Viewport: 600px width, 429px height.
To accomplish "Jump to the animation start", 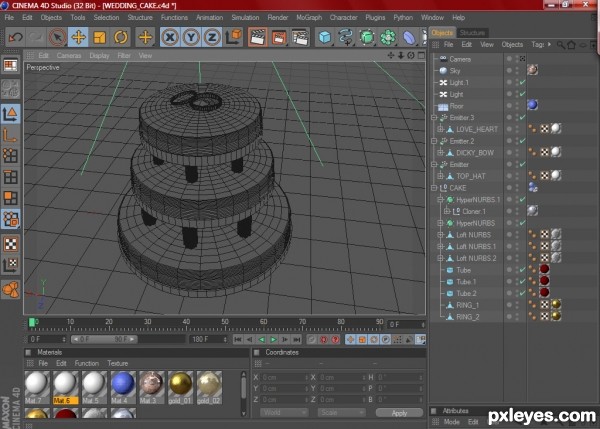I will click(238, 339).
